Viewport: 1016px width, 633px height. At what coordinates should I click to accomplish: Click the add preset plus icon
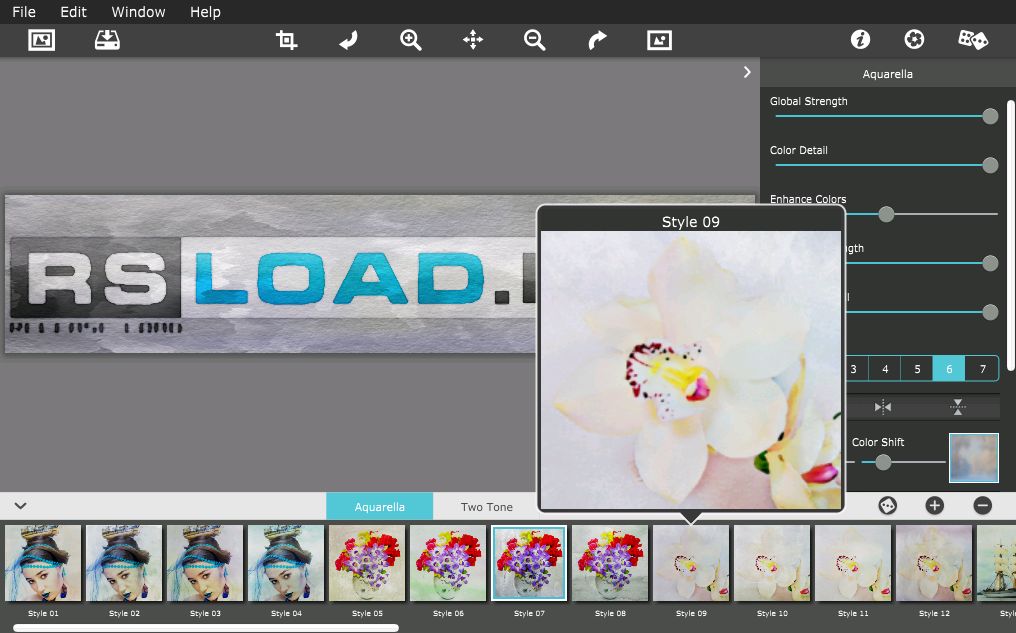point(934,505)
